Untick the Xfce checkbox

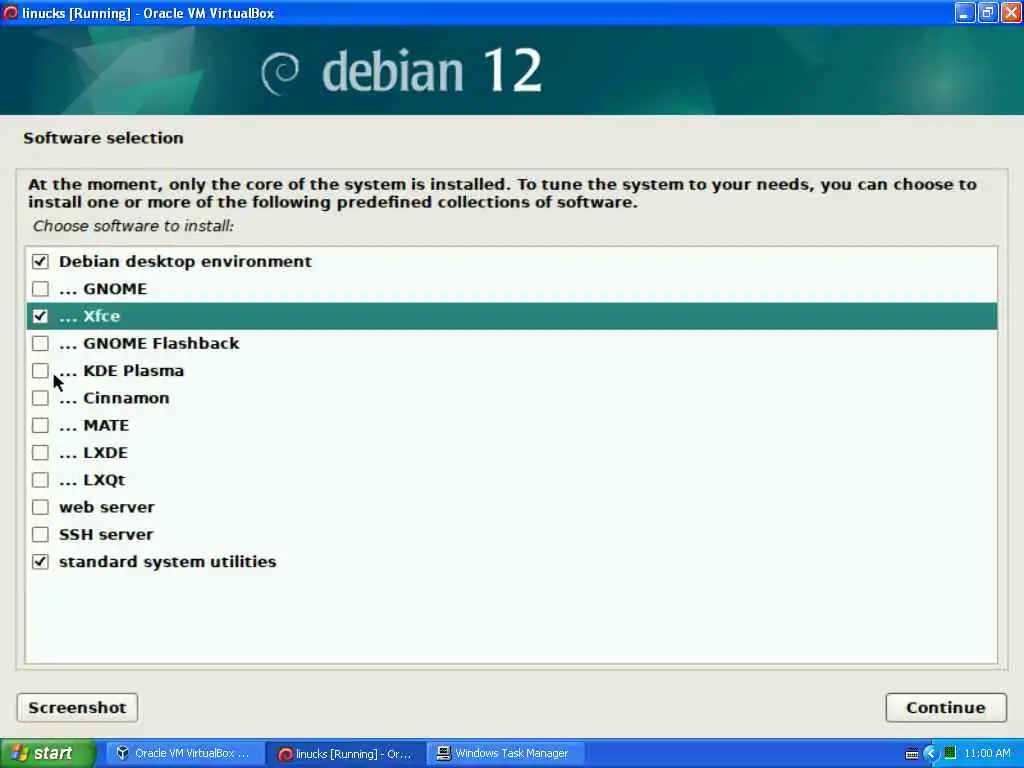pos(40,316)
